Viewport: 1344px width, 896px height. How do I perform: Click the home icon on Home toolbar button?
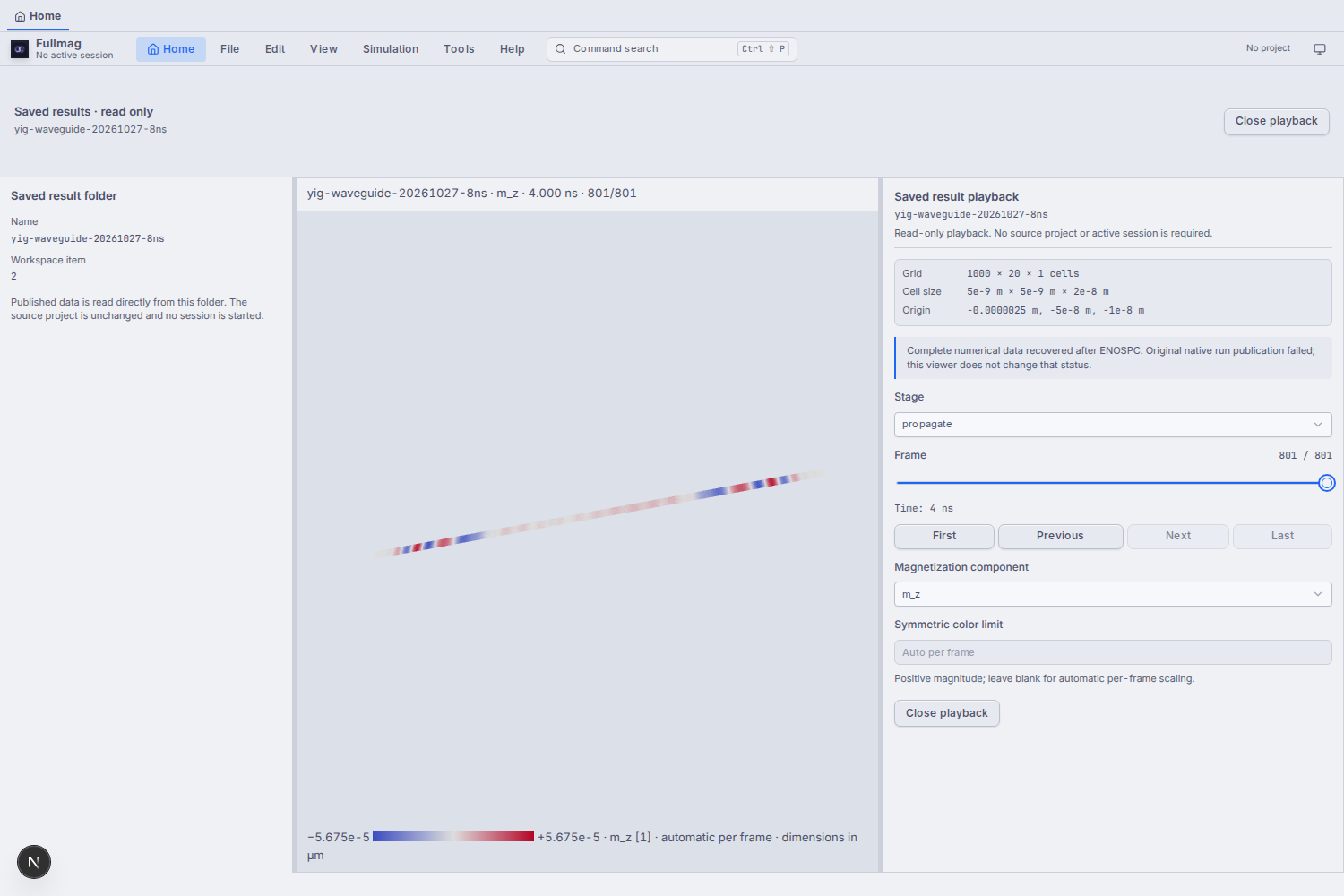[153, 49]
